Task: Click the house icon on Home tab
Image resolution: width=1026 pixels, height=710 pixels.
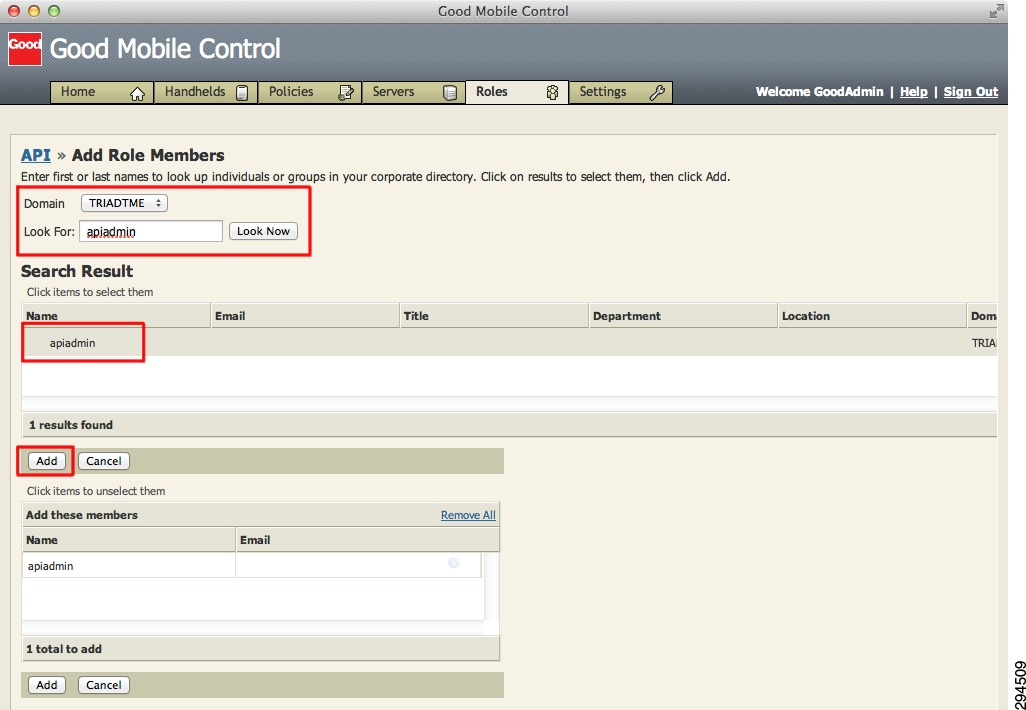Action: point(137,94)
